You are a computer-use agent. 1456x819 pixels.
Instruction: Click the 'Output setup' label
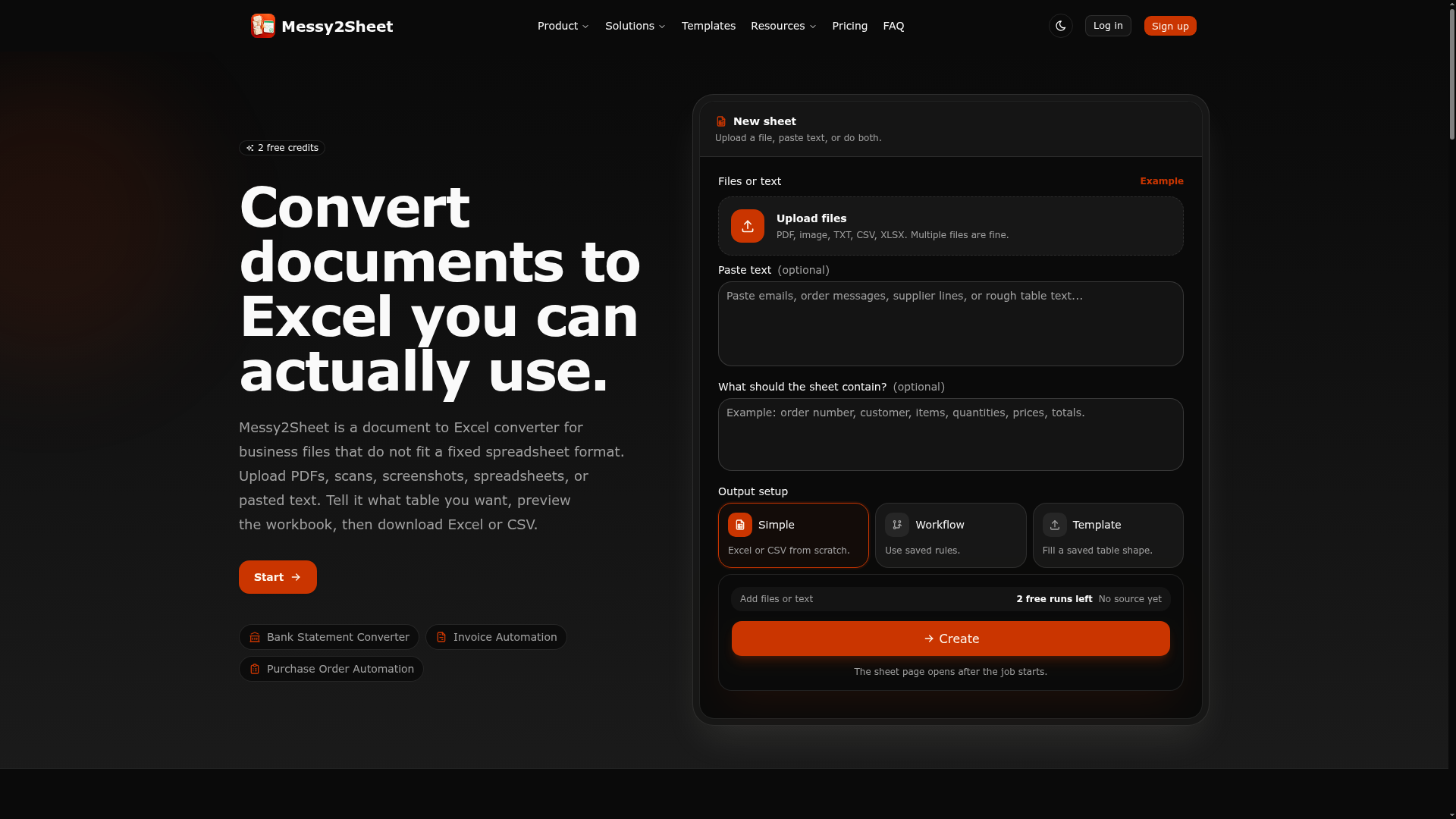(x=753, y=491)
